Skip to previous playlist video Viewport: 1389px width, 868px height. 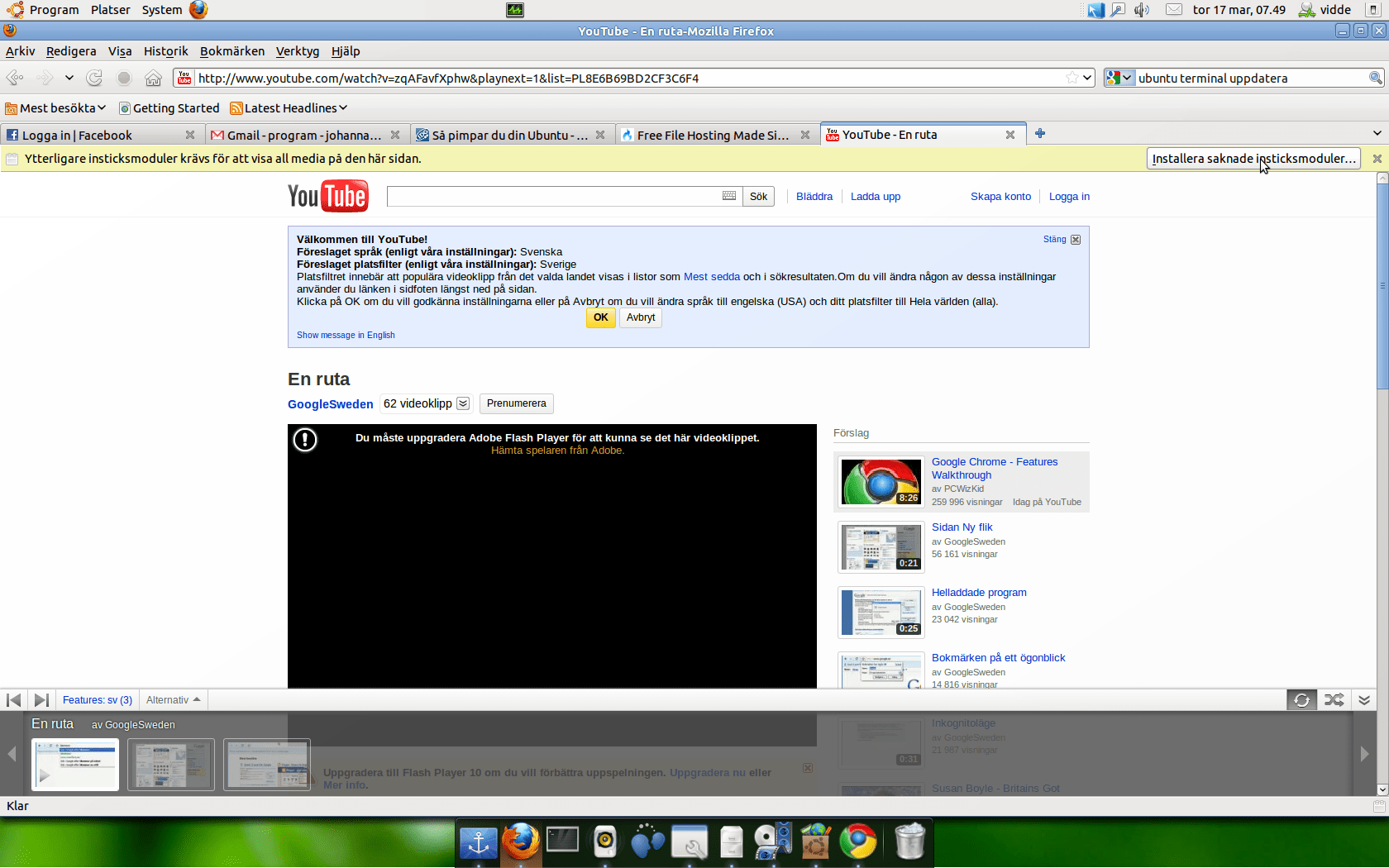[14, 700]
